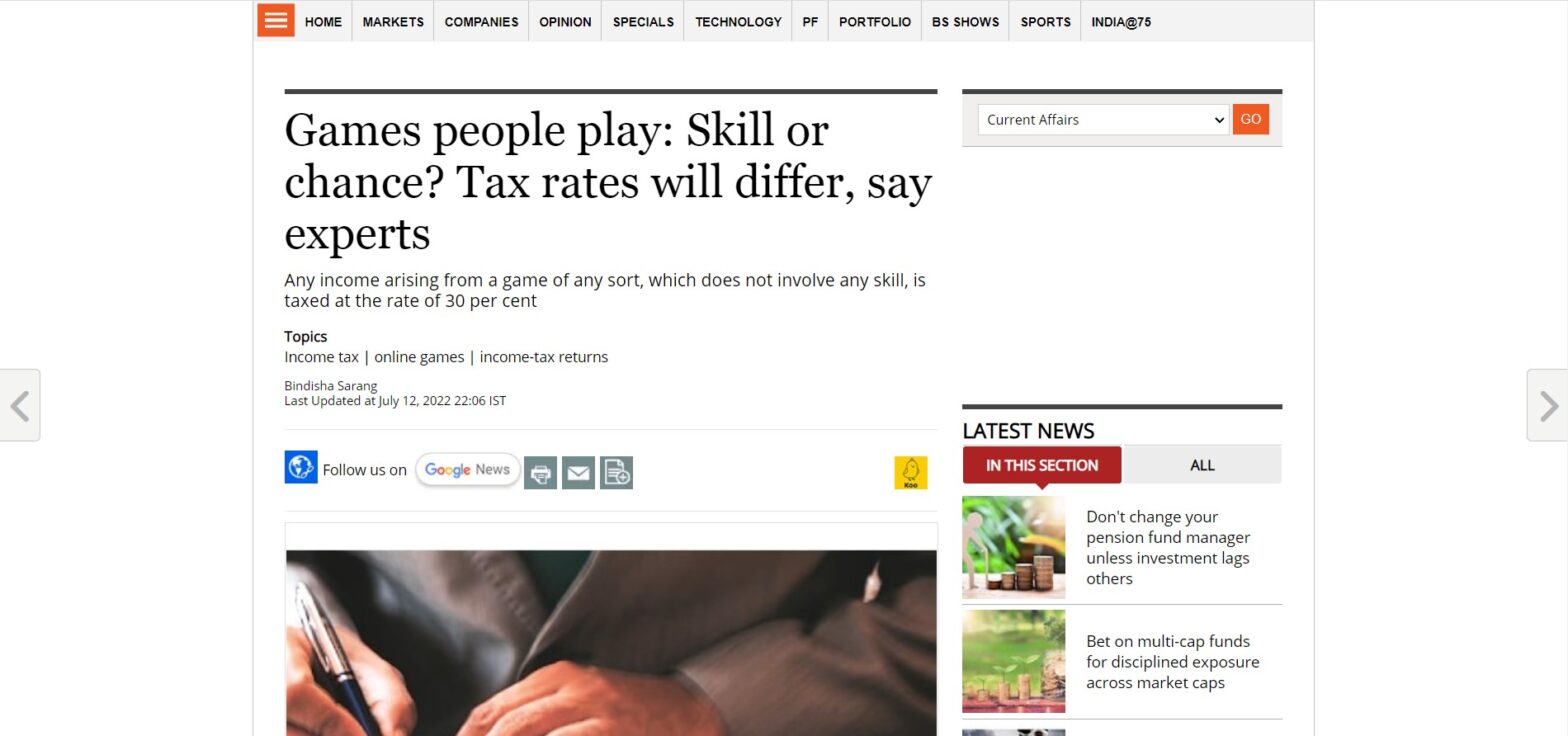Viewport: 1568px width, 736px height.
Task: Click the email envelope share icon
Action: [x=578, y=473]
